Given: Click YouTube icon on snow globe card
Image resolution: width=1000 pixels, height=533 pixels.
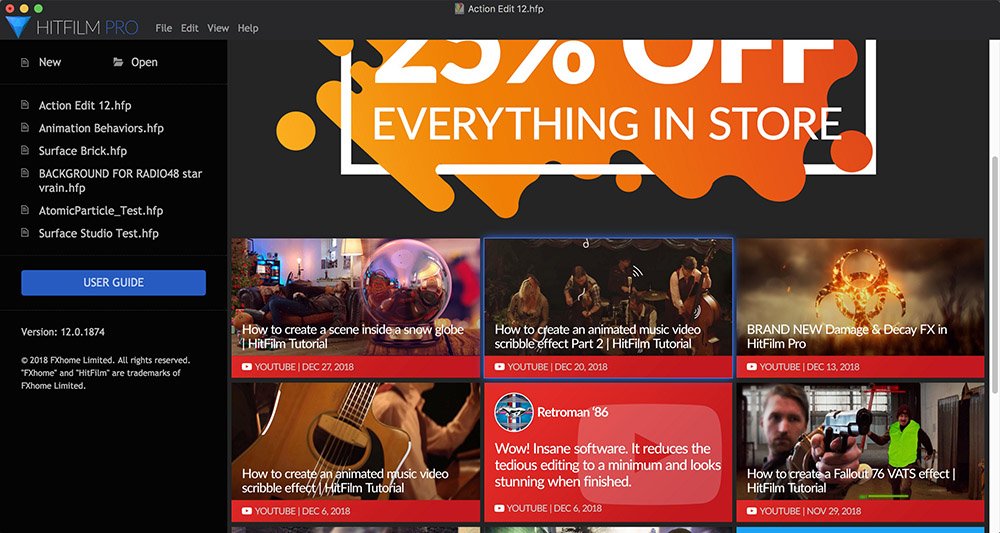Looking at the screenshot, I should pyautogui.click(x=246, y=367).
